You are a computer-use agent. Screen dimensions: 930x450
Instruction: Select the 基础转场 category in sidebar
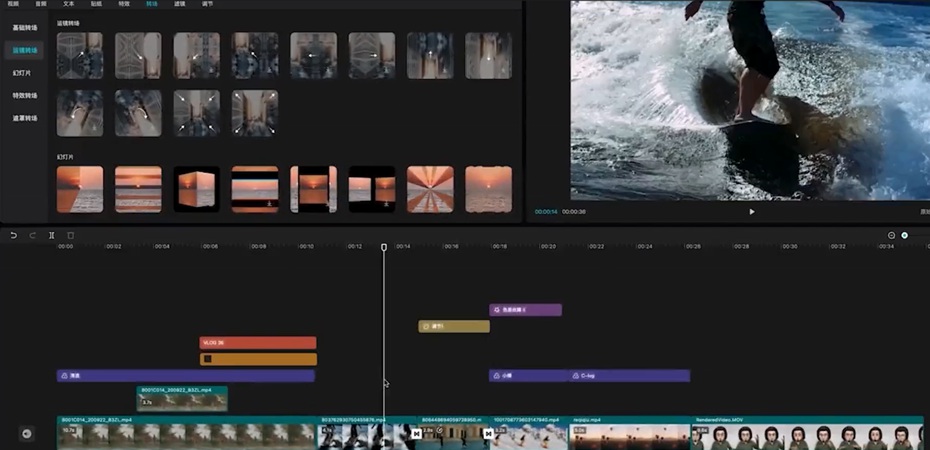[x=26, y=27]
